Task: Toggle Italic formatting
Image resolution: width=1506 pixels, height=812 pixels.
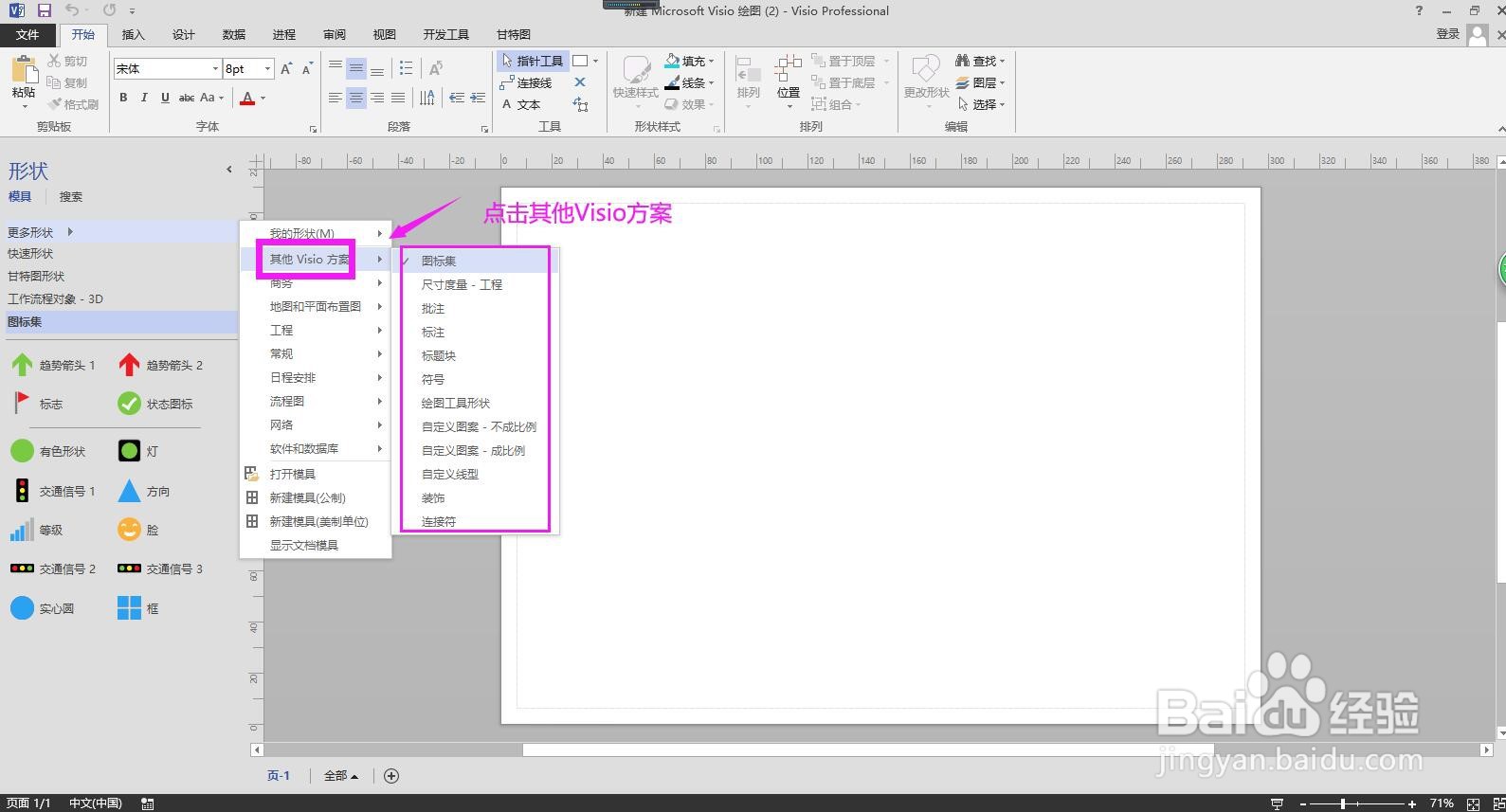Action: click(x=144, y=98)
